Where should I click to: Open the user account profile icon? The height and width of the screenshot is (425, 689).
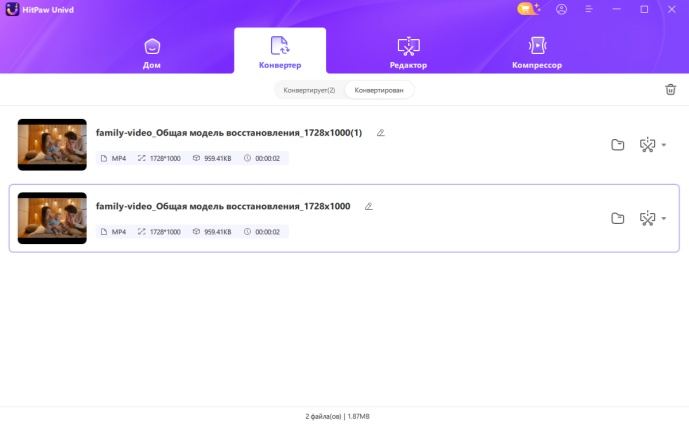(x=561, y=9)
